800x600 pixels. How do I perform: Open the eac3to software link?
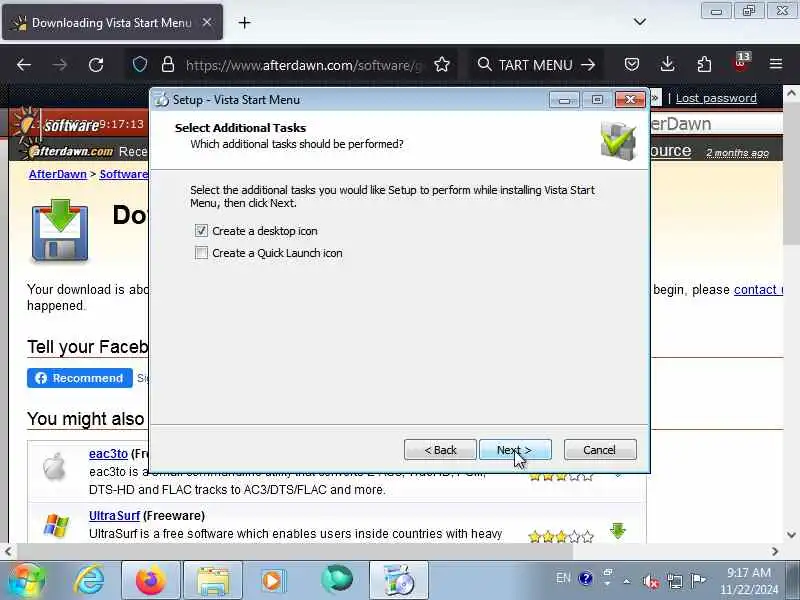coord(108,454)
